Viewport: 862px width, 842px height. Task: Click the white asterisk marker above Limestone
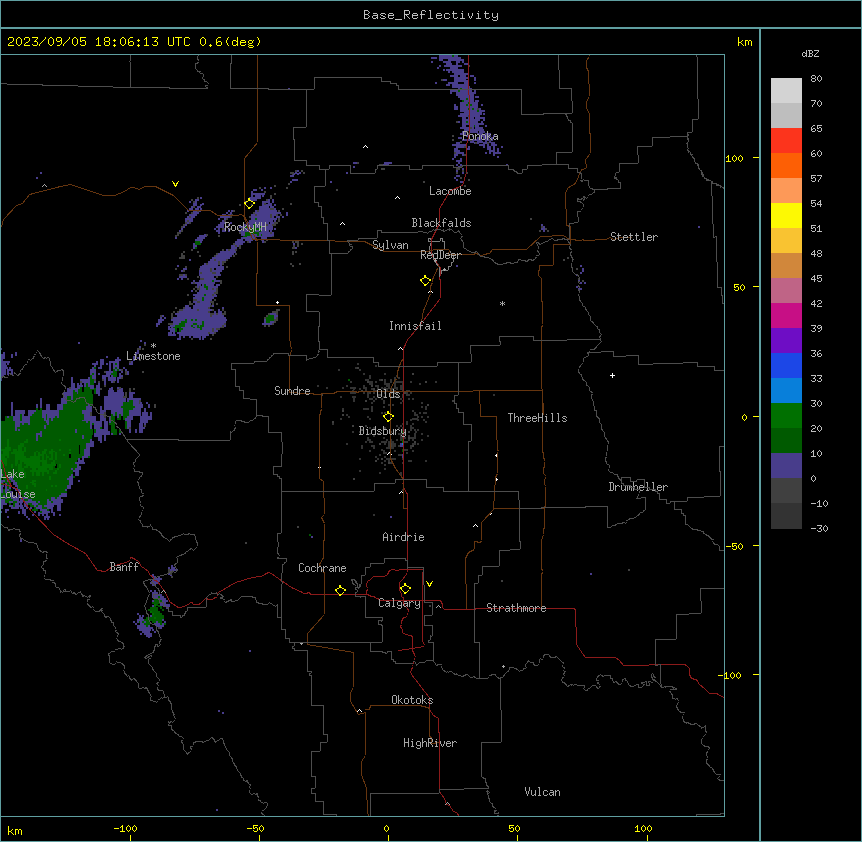point(153,346)
